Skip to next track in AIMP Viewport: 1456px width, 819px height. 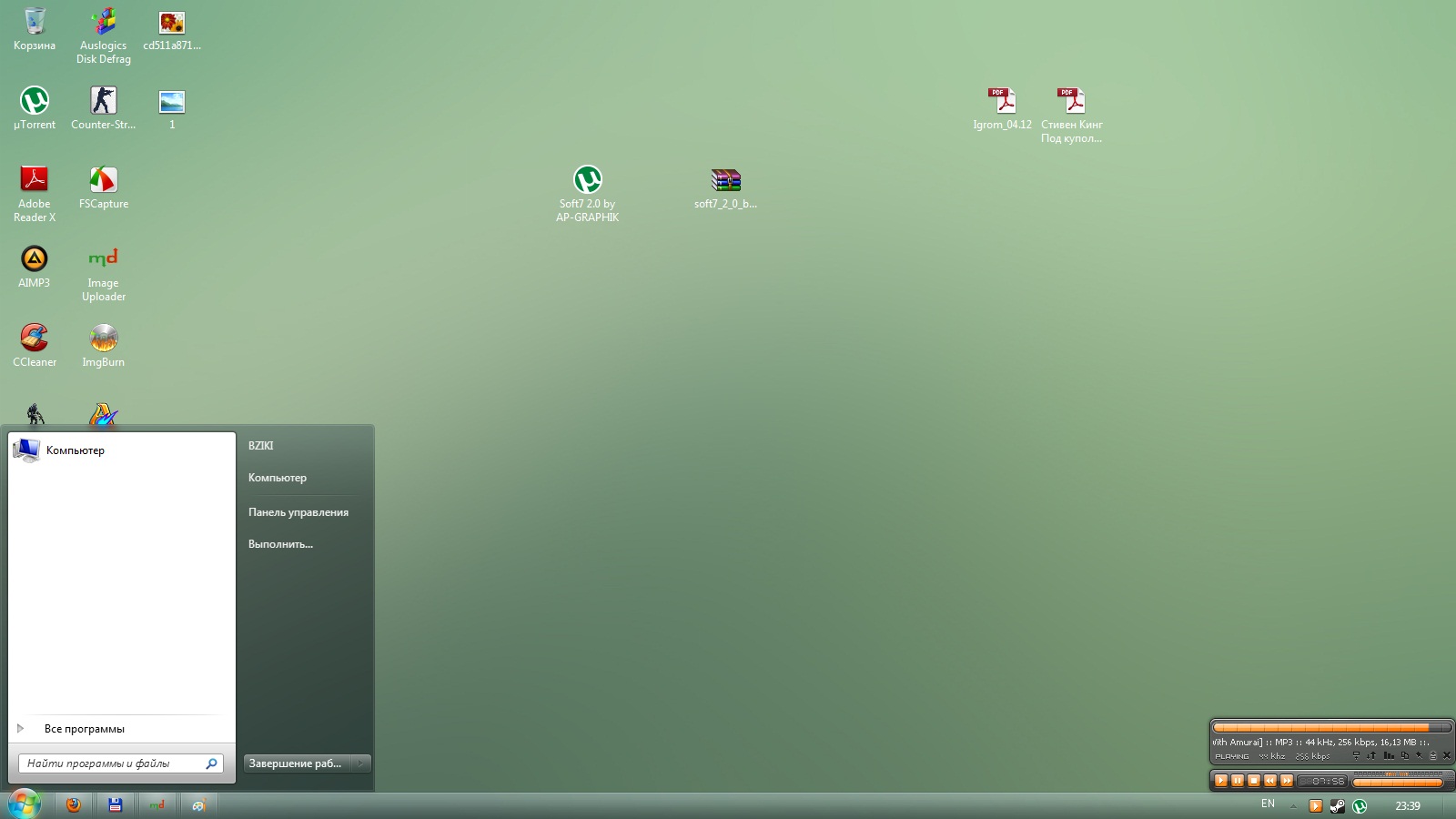click(1287, 781)
